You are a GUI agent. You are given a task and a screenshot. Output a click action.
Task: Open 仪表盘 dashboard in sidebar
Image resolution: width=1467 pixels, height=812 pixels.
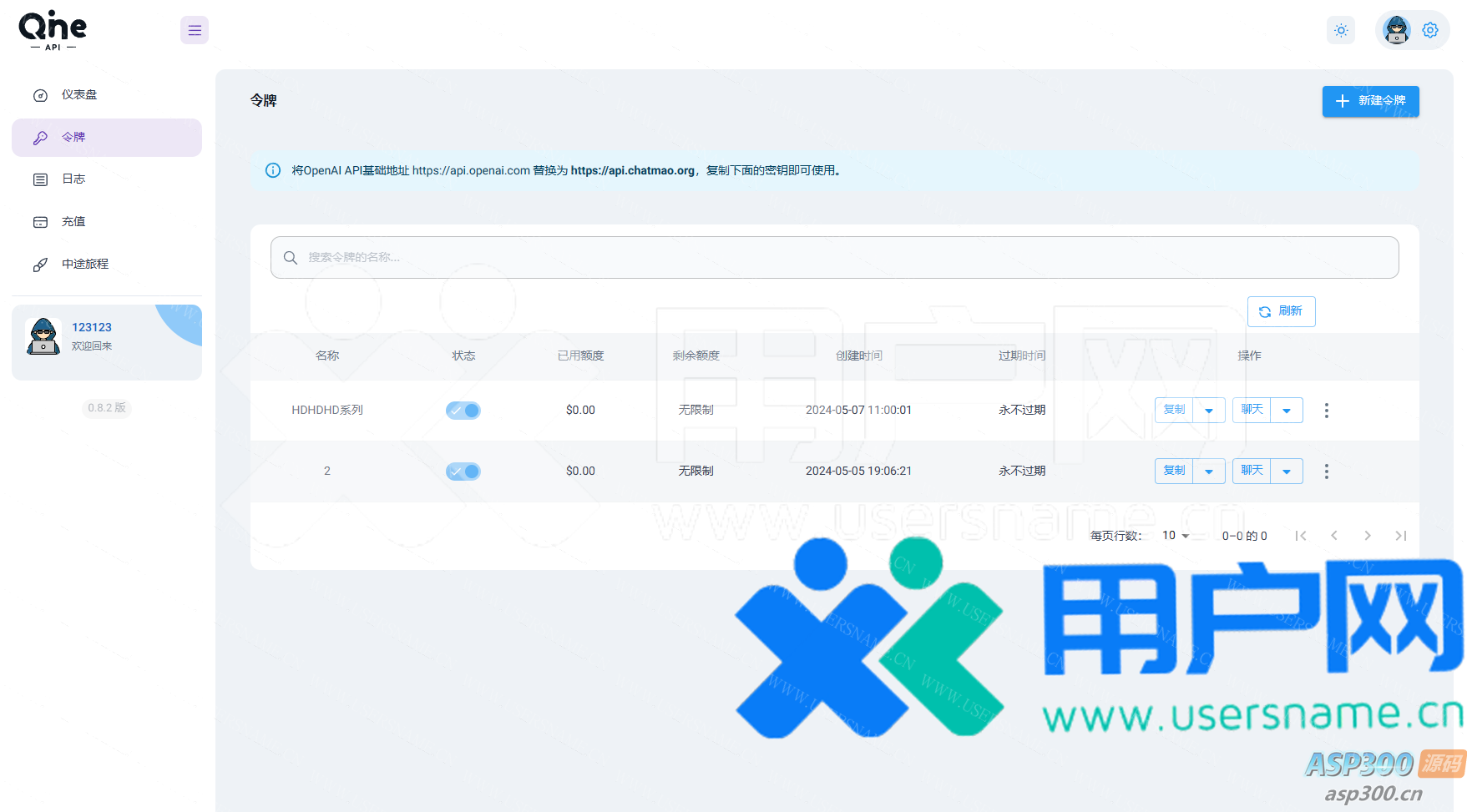coord(79,95)
